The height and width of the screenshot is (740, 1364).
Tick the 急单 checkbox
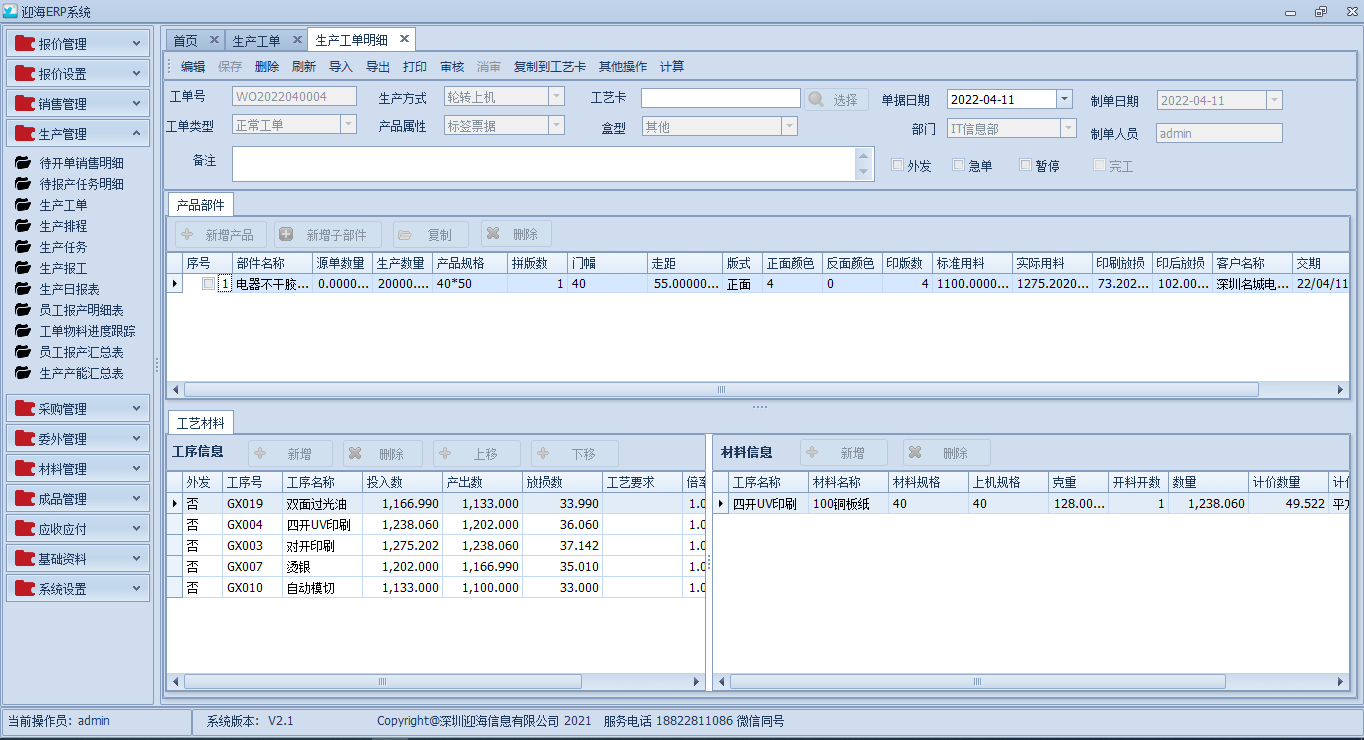pyautogui.click(x=959, y=165)
